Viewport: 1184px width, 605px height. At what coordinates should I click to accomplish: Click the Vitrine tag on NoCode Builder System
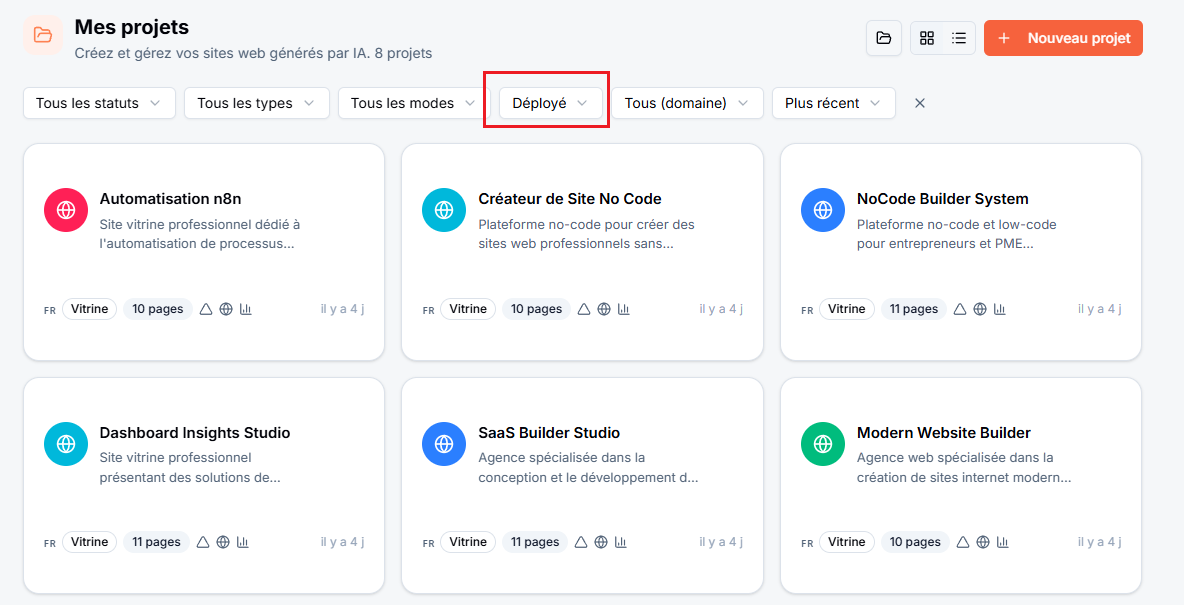pos(846,309)
